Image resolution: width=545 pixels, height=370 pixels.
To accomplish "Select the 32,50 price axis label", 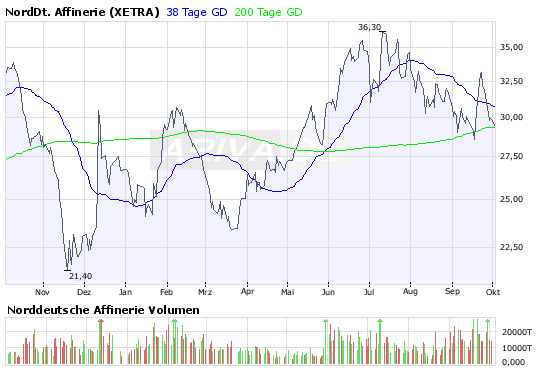I will point(511,81).
